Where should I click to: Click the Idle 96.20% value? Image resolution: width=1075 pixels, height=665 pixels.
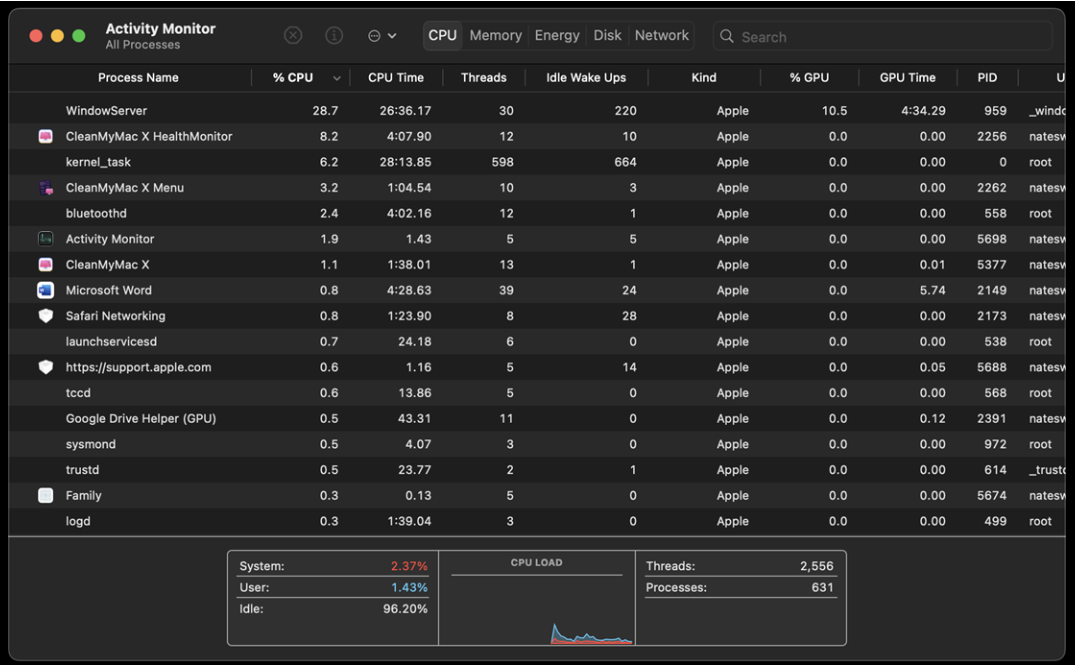coord(405,609)
